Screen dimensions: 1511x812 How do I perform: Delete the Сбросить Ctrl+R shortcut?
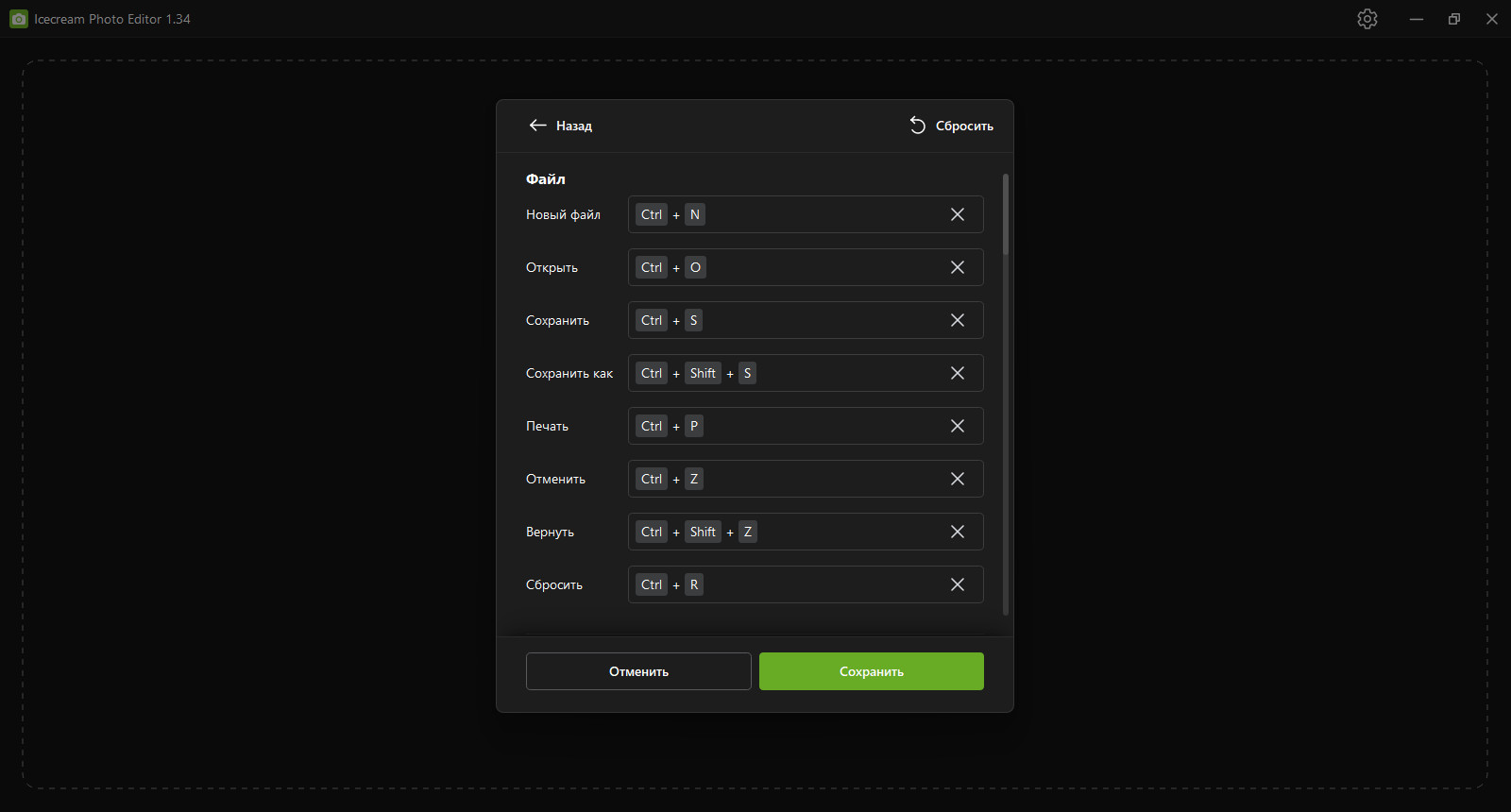coord(958,584)
